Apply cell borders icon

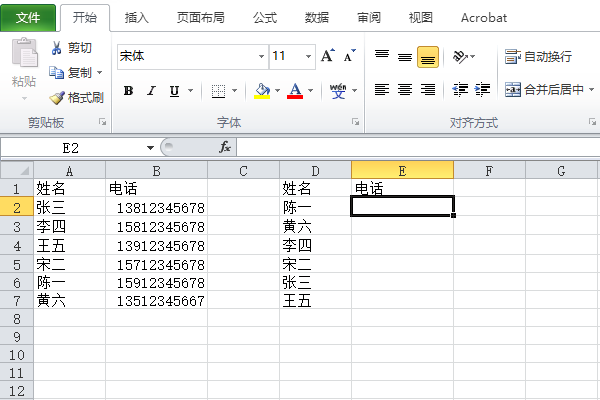[x=218, y=91]
